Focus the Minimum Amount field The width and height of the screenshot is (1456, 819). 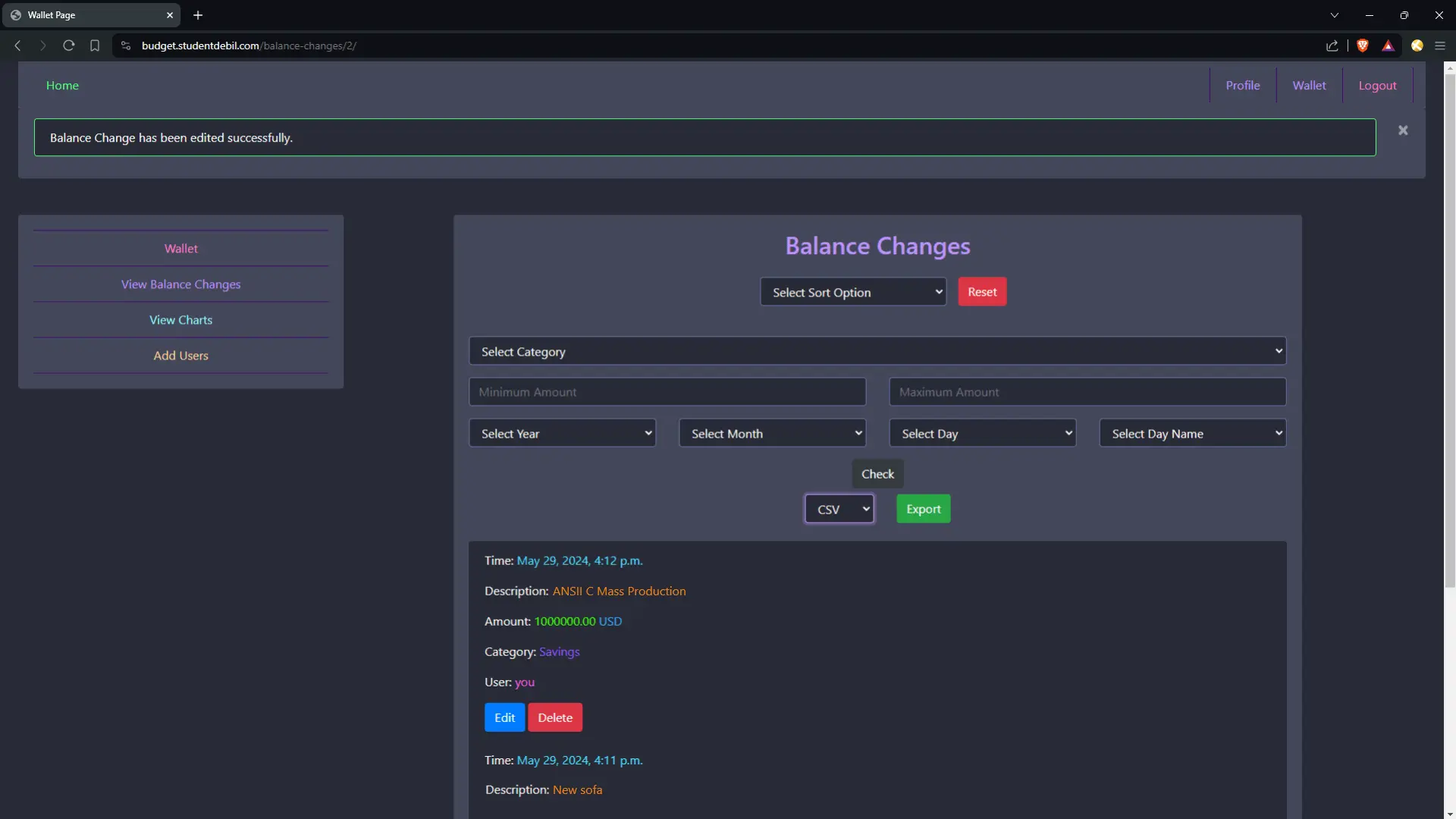(x=667, y=392)
